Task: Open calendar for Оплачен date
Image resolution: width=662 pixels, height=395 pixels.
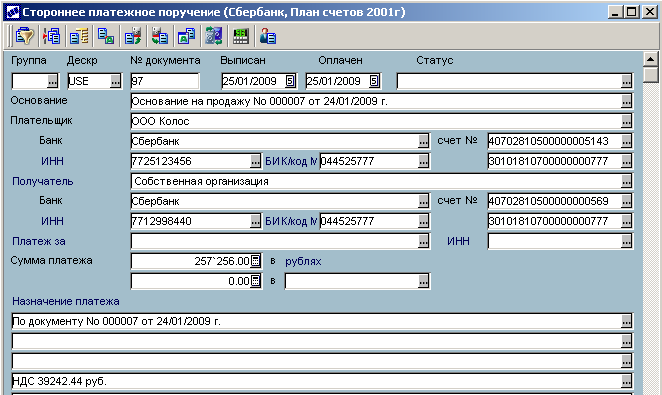Action: coord(374,81)
